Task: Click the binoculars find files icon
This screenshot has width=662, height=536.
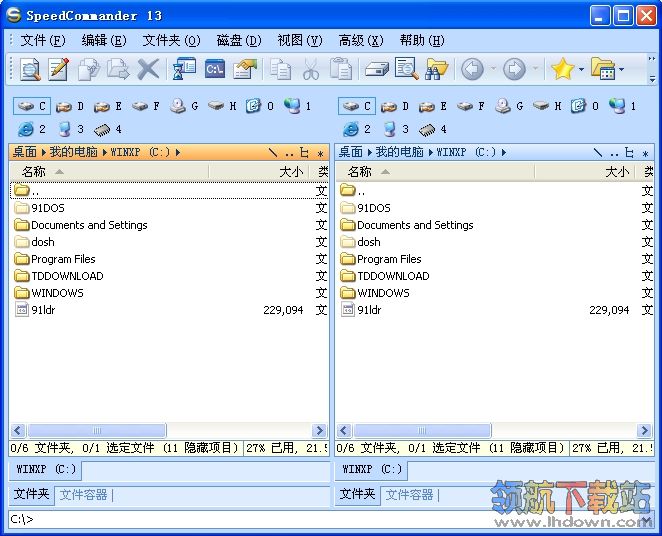Action: click(x=437, y=69)
